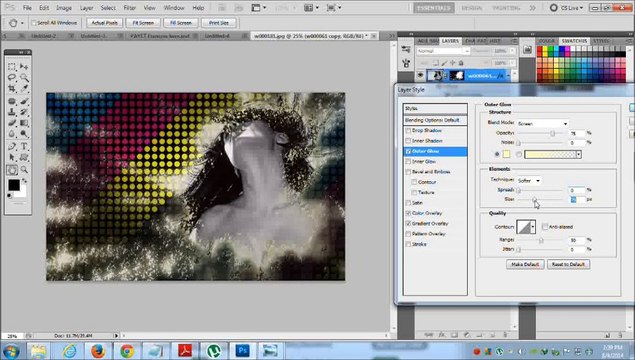This screenshot has width=635, height=360.
Task: Click the Range slider handle
Action: tap(541, 241)
